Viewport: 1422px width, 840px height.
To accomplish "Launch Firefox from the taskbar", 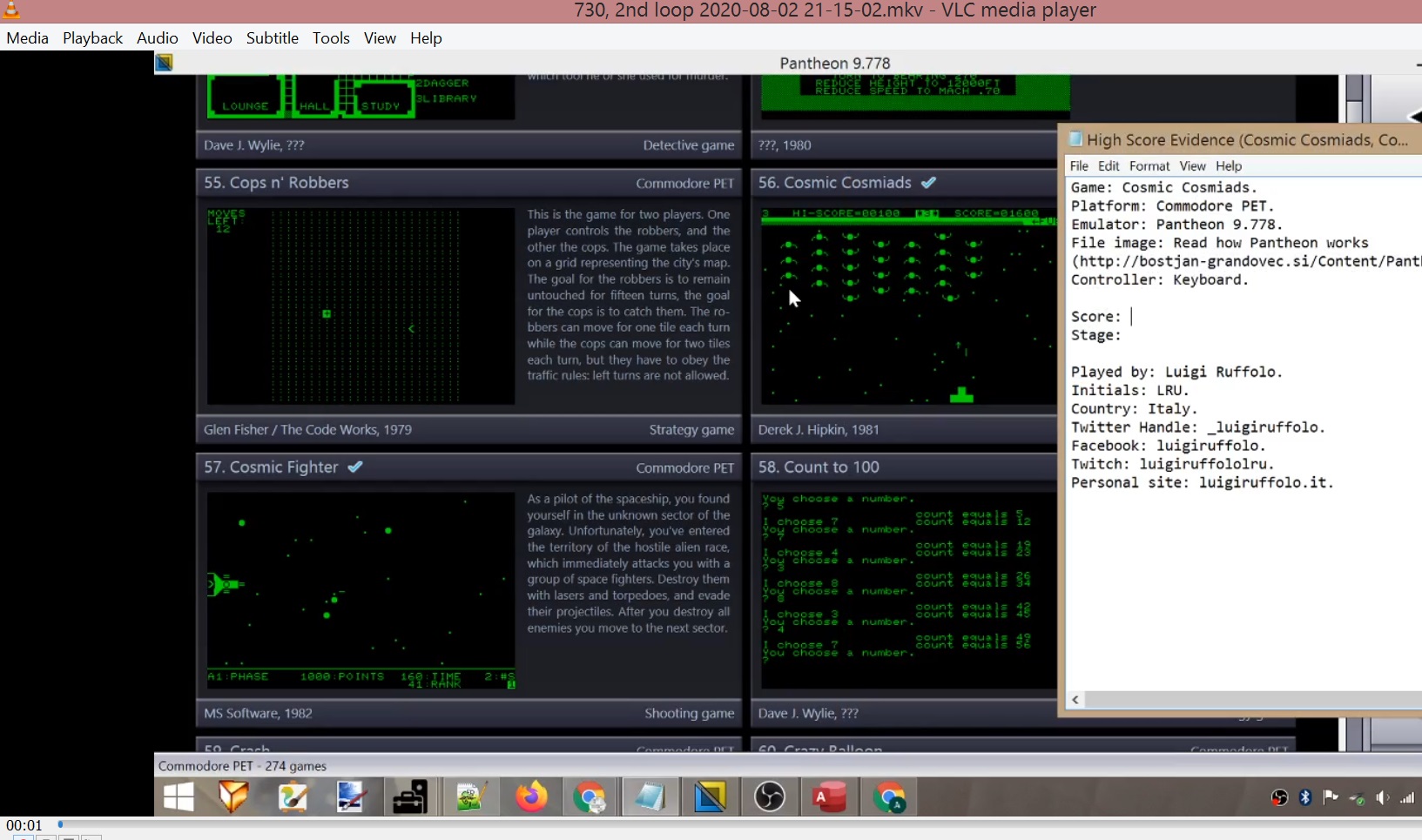I will coord(531,796).
